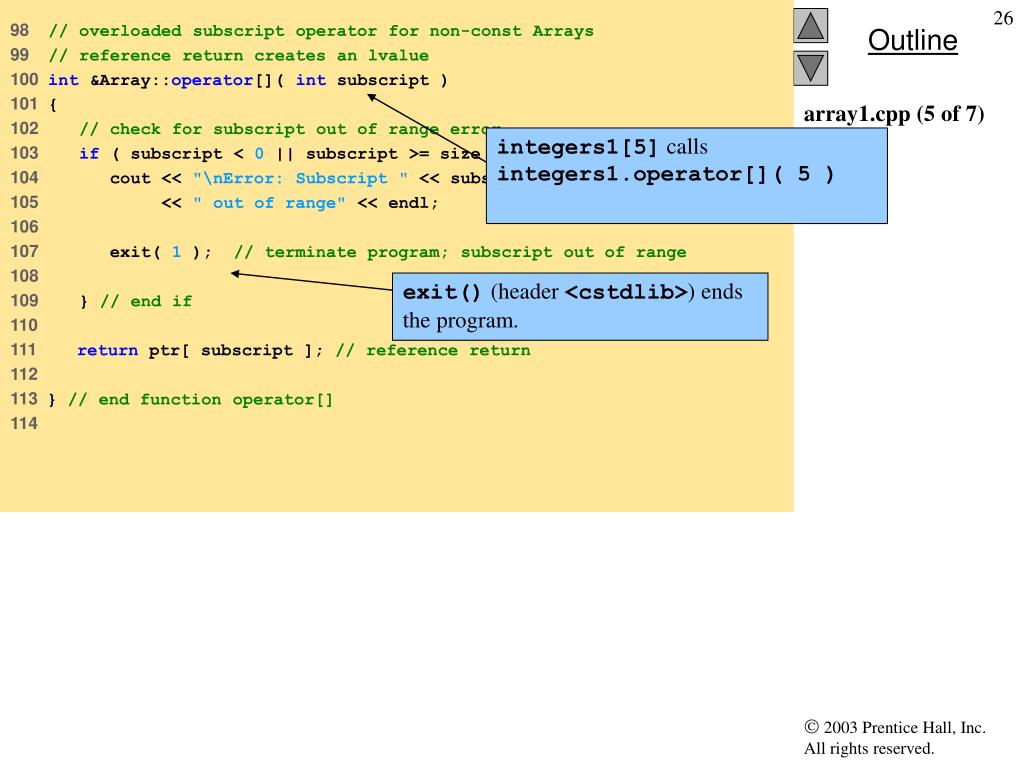Click the 'exit( 1 );' statement
1024x768 pixels.
pos(161,252)
